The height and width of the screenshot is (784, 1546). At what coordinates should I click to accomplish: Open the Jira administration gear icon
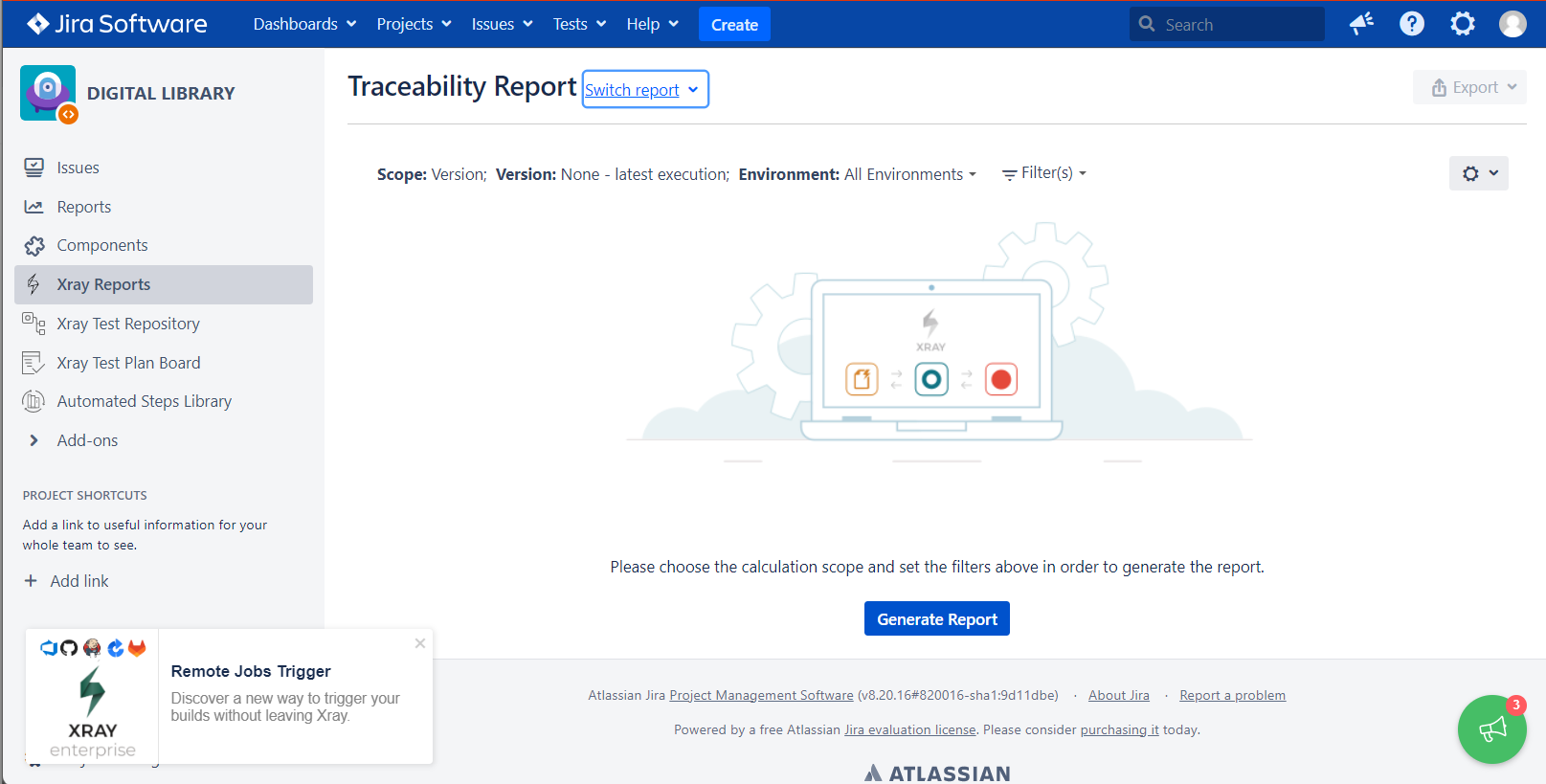1463,24
